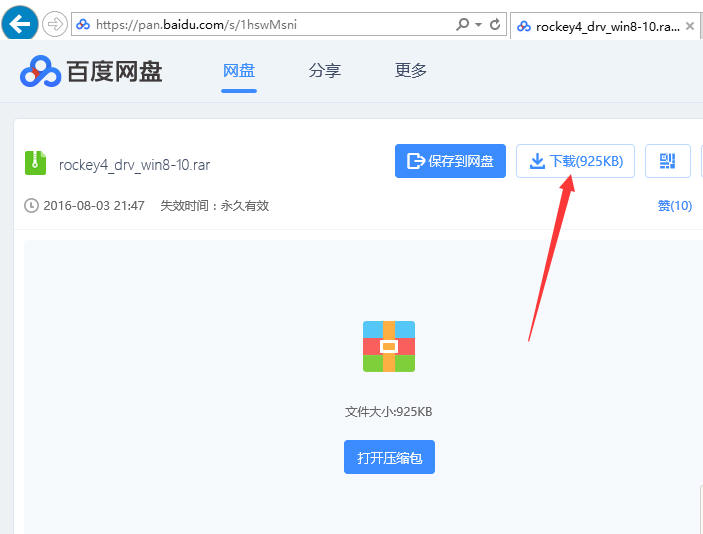
Task: Click the 失效时间：永久有效 text
Action: coord(215,206)
